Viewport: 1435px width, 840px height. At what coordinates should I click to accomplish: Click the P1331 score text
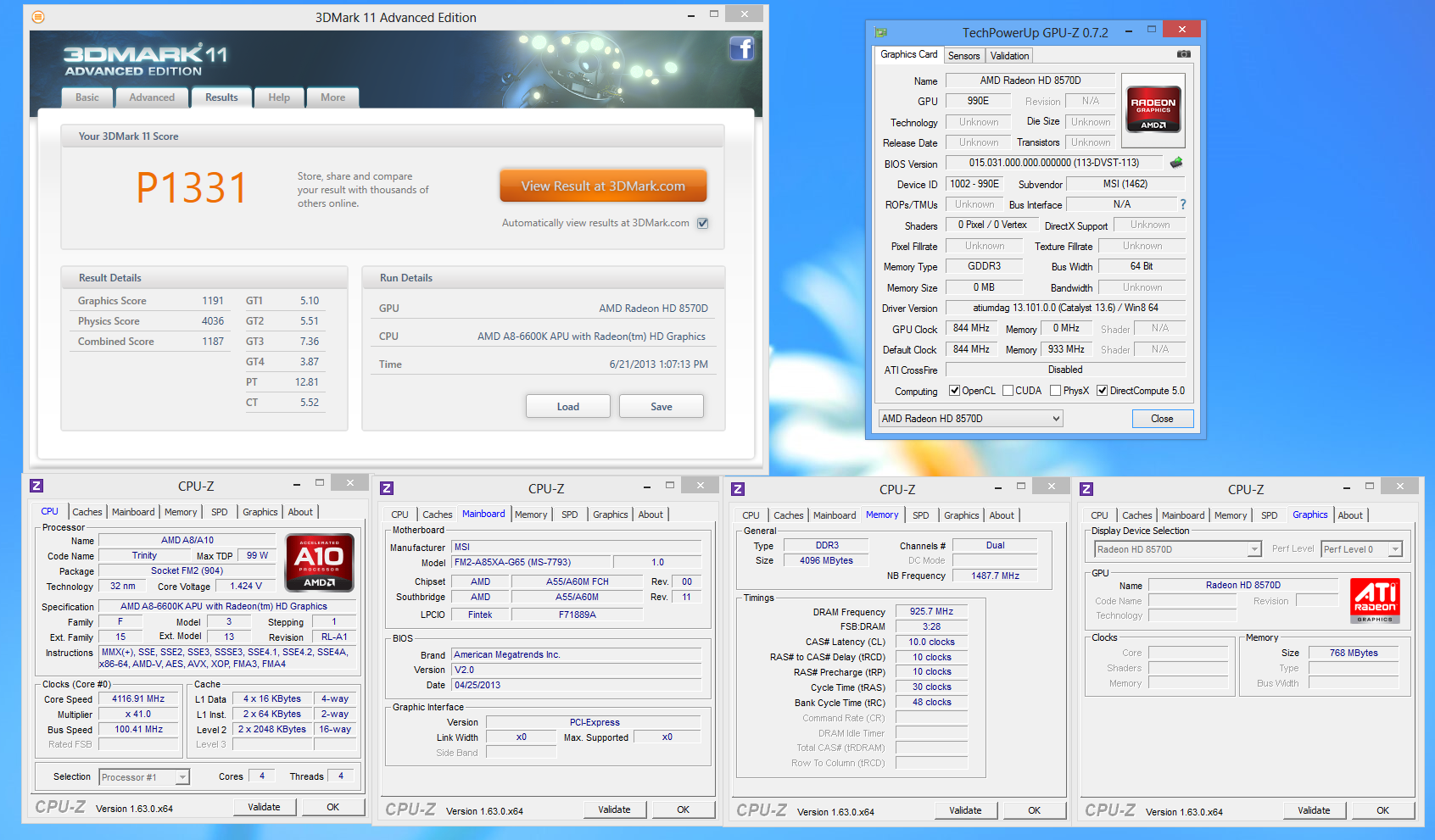coord(192,187)
